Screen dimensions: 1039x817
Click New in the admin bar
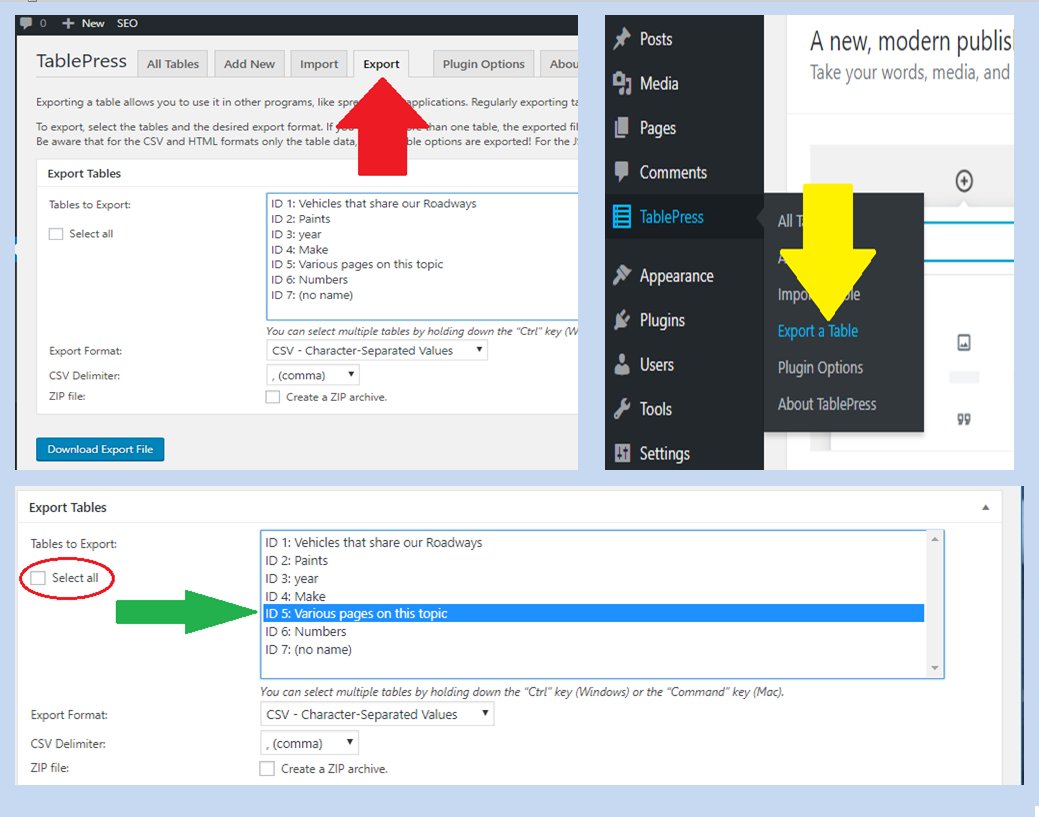pyautogui.click(x=93, y=23)
